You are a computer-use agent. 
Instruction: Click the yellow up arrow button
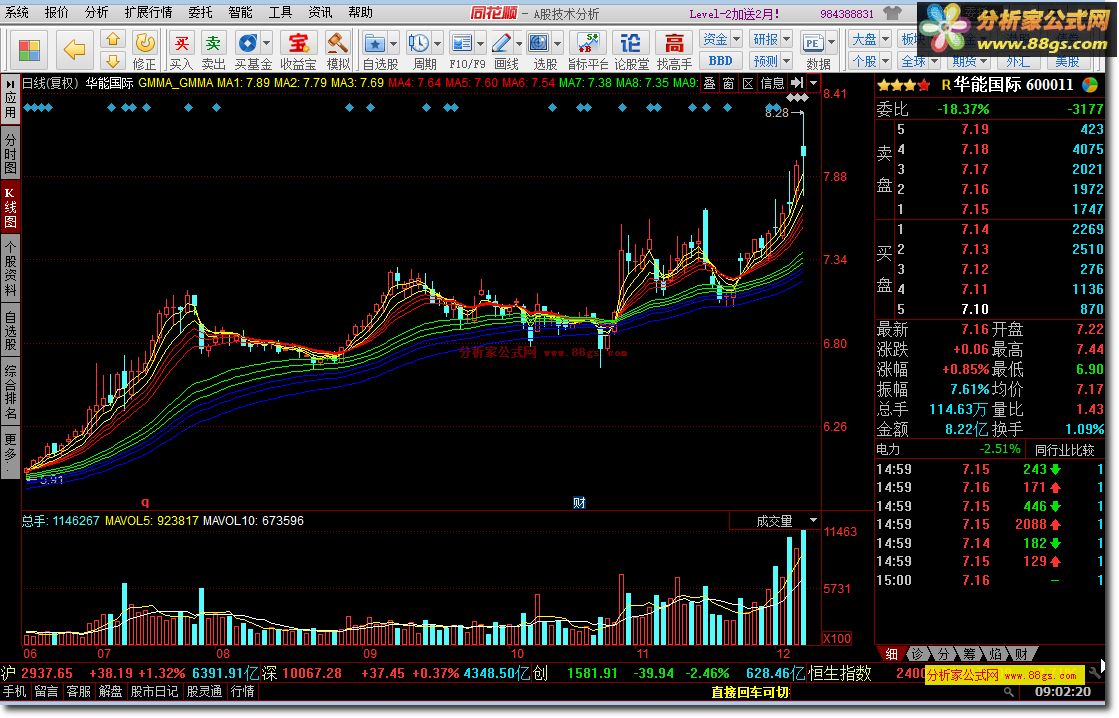click(113, 39)
